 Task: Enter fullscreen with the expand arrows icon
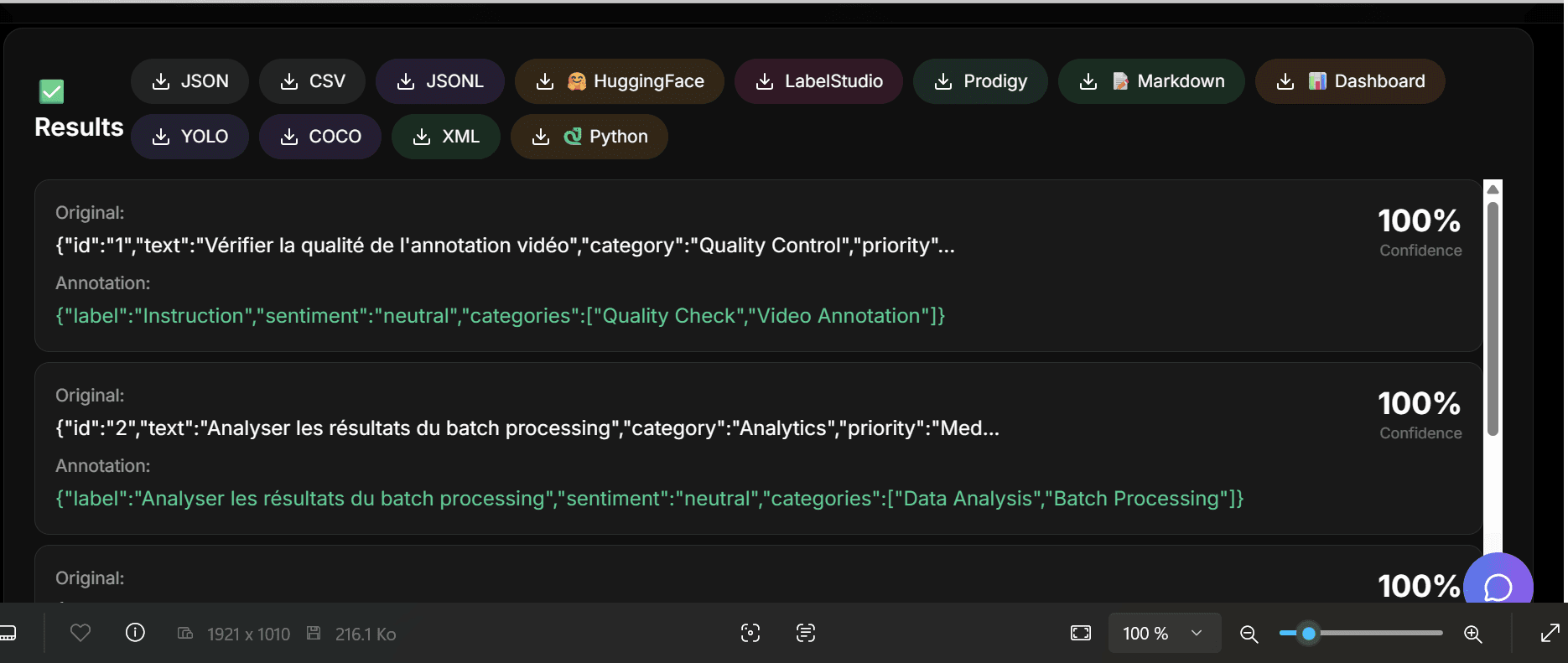(x=1550, y=633)
